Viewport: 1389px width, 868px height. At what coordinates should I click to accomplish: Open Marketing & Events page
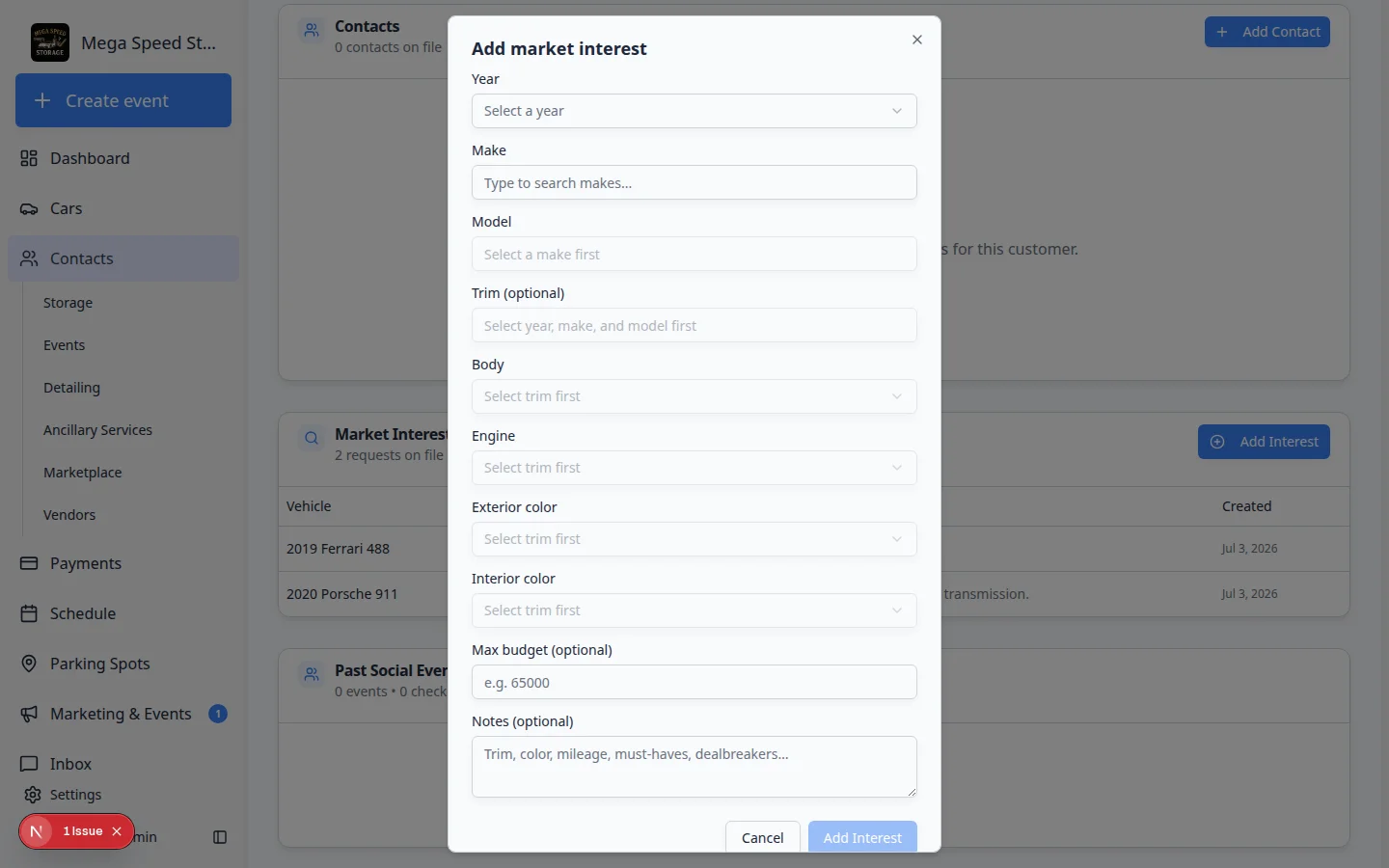pos(123,714)
